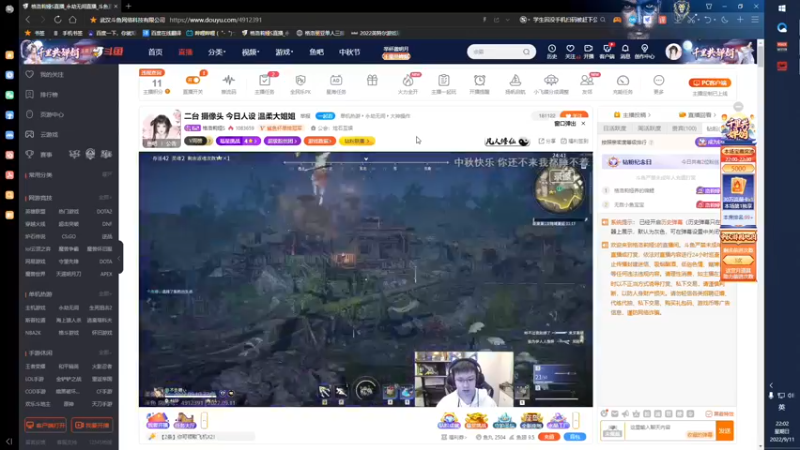The image size is (800, 450).
Task: Open 首页 in Douyu top navigation
Action: click(155, 52)
